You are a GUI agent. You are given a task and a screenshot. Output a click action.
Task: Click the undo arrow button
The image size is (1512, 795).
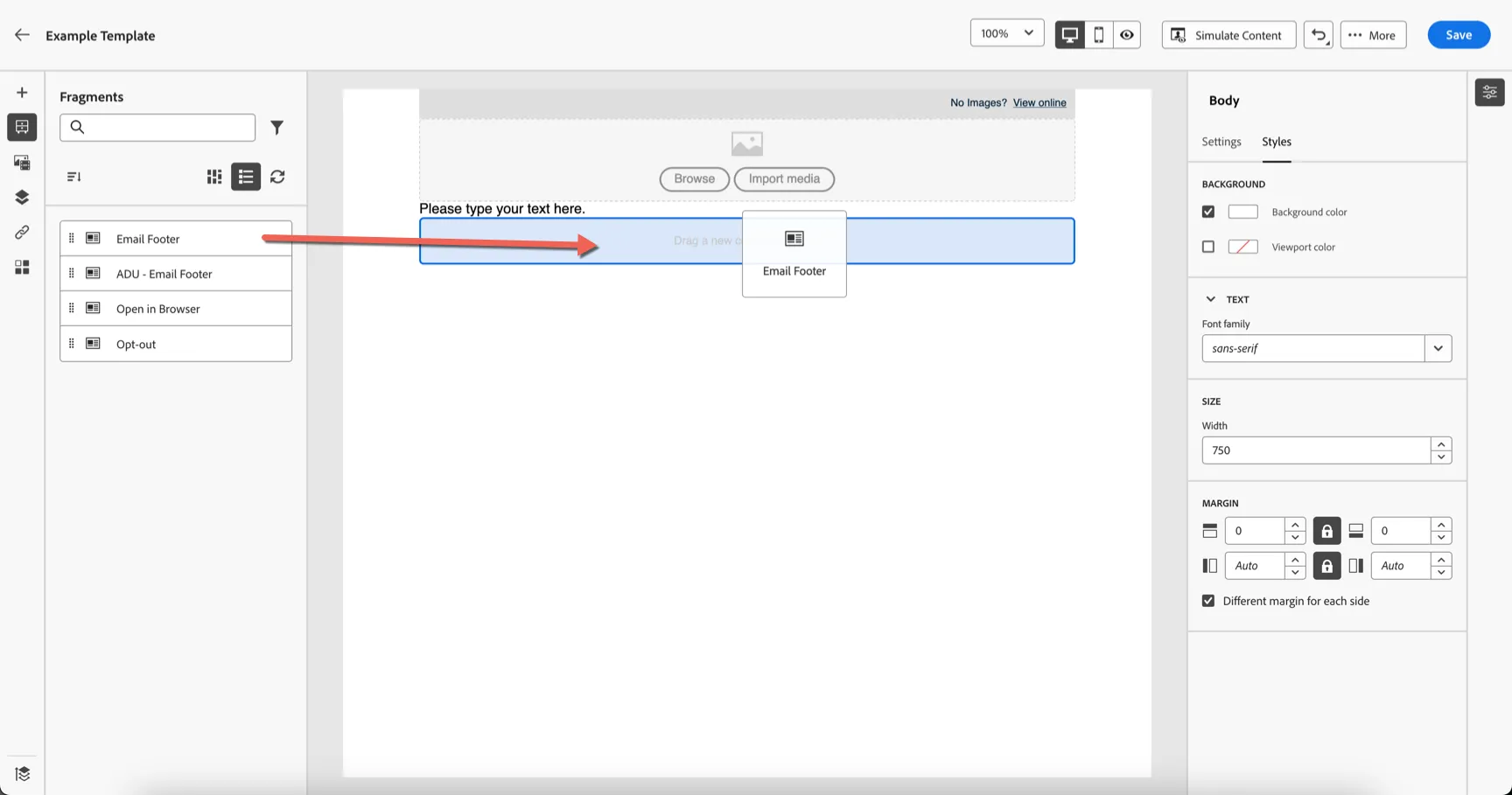point(1319,35)
